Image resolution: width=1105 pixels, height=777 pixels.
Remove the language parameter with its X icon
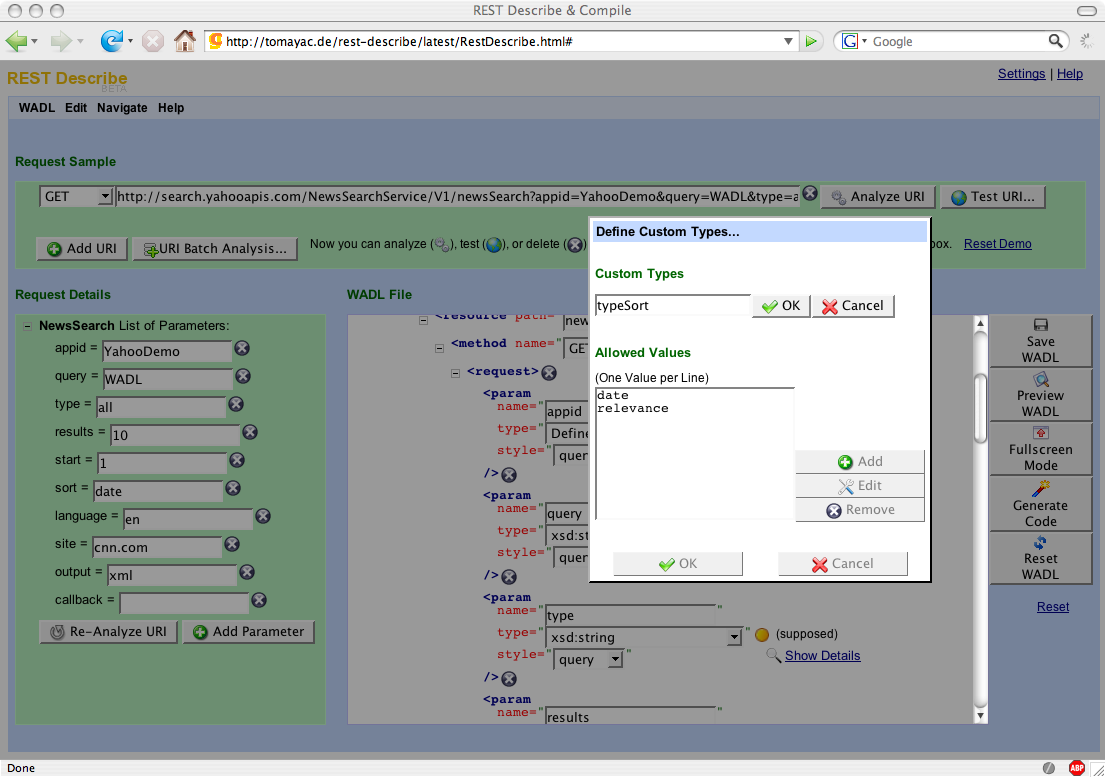click(263, 516)
